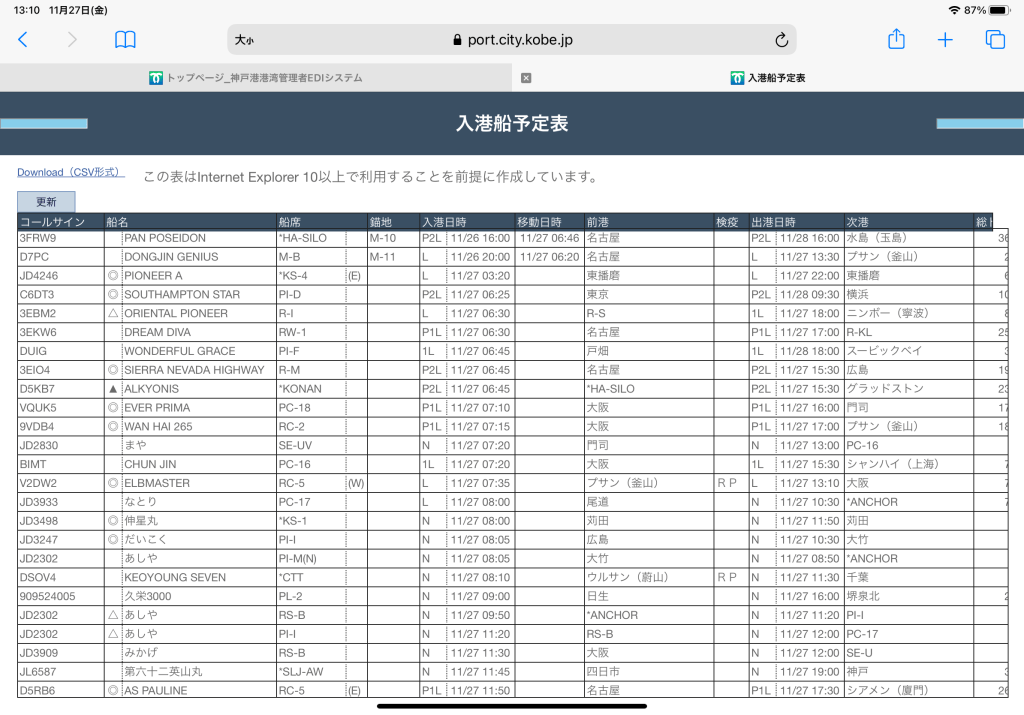Click the Download (CSV形式) link

tap(70, 173)
